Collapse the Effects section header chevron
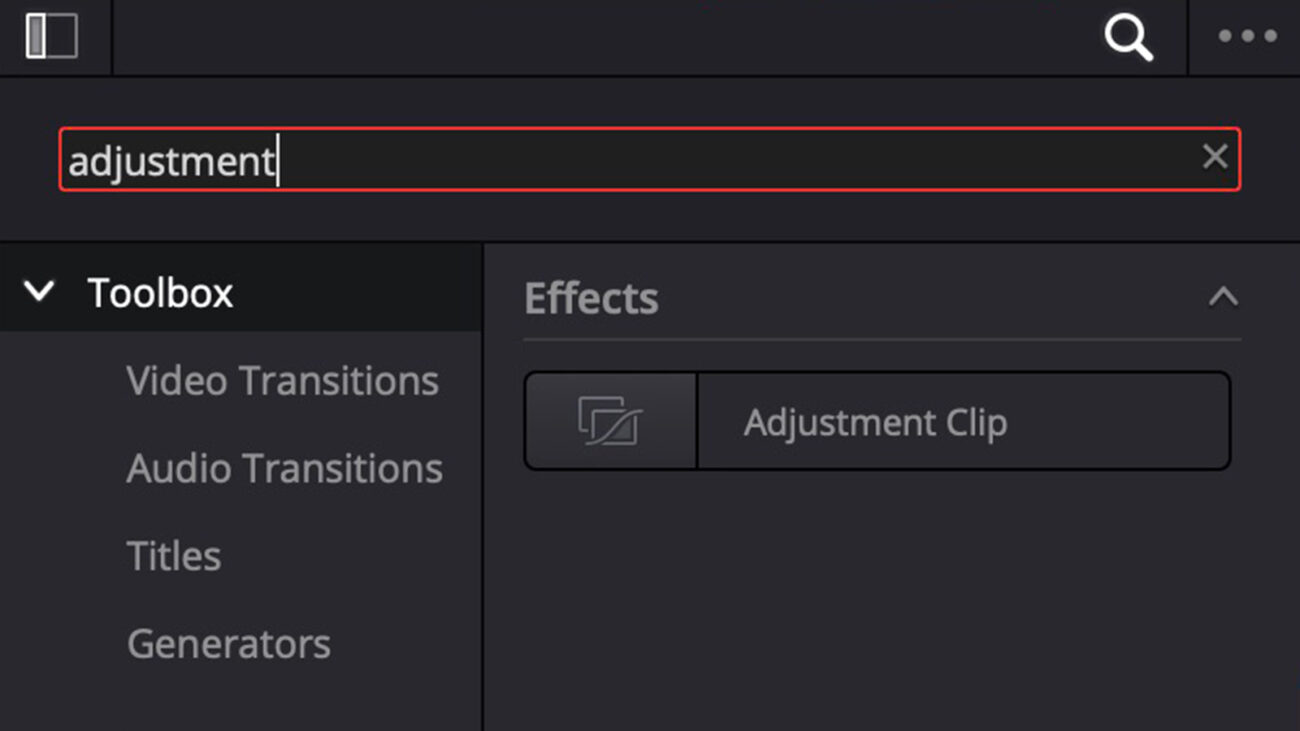The height and width of the screenshot is (731, 1300). [1224, 297]
